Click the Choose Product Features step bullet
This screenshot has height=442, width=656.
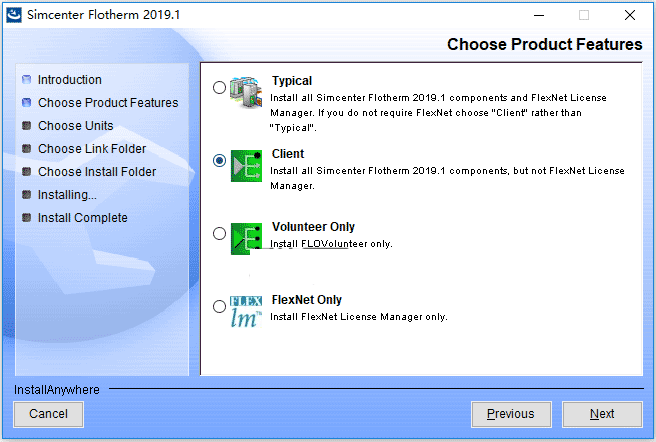click(x=26, y=103)
